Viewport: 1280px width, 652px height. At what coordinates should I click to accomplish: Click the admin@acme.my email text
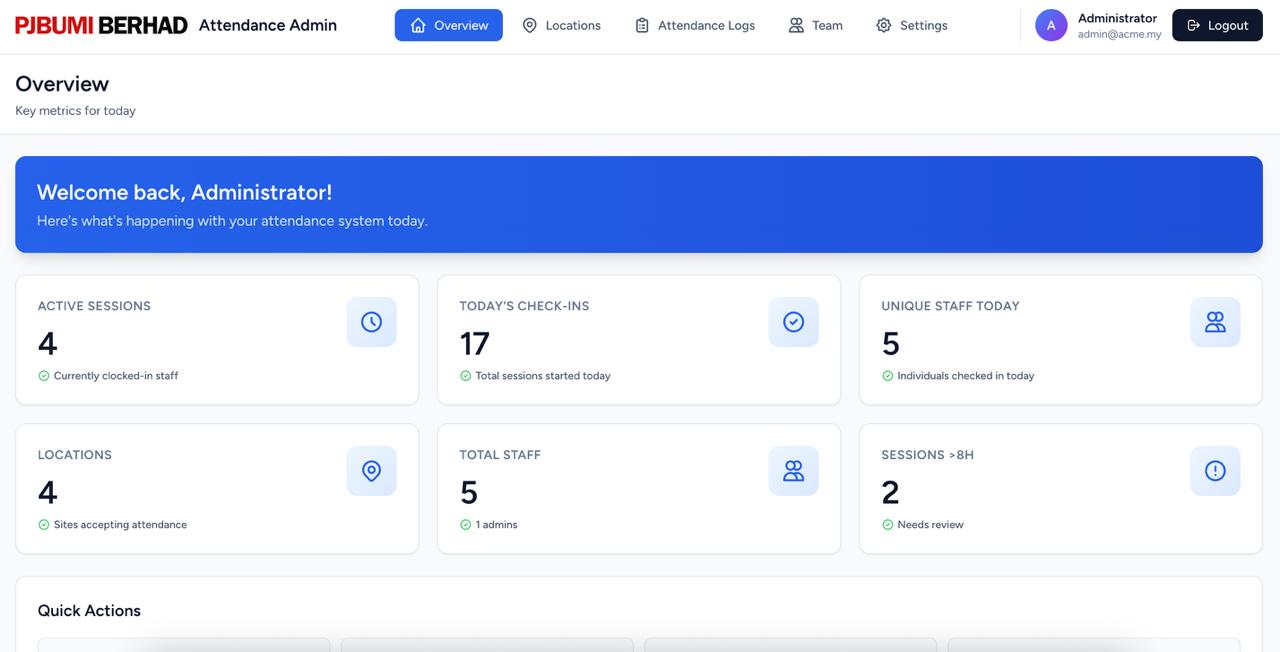click(x=1119, y=34)
